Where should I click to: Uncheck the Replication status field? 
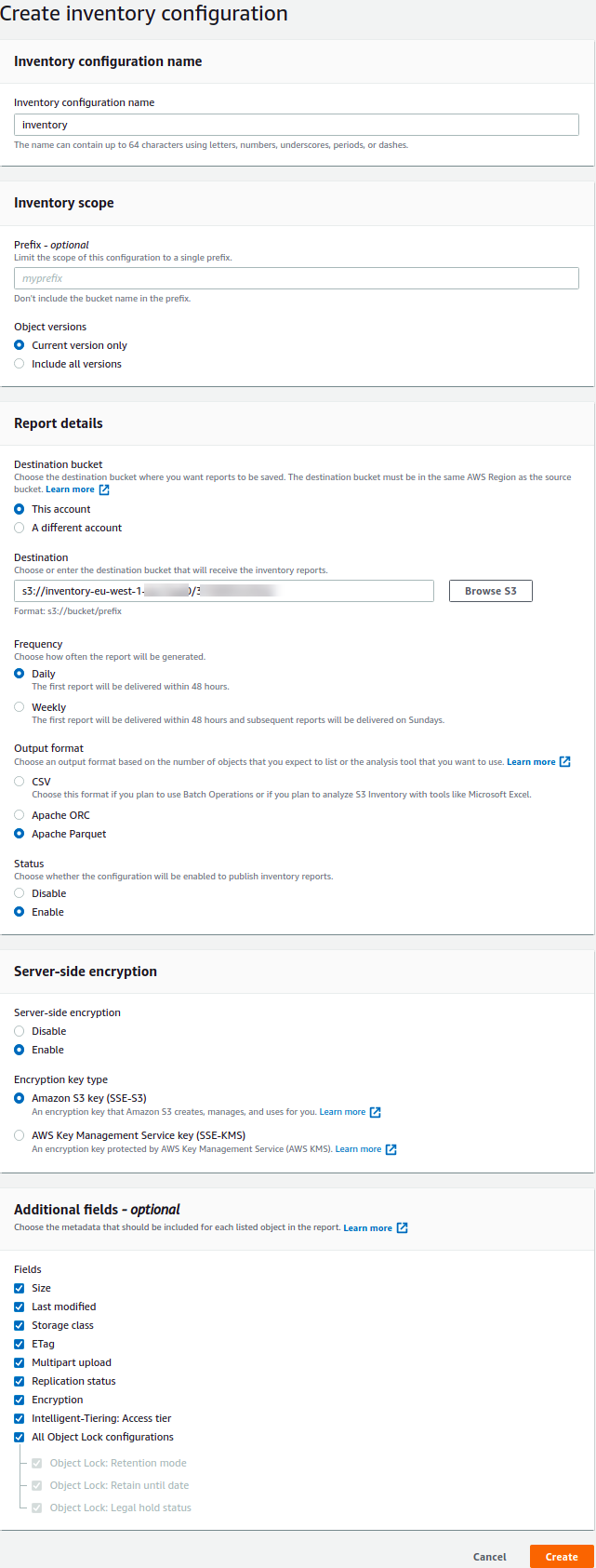pyautogui.click(x=19, y=1381)
